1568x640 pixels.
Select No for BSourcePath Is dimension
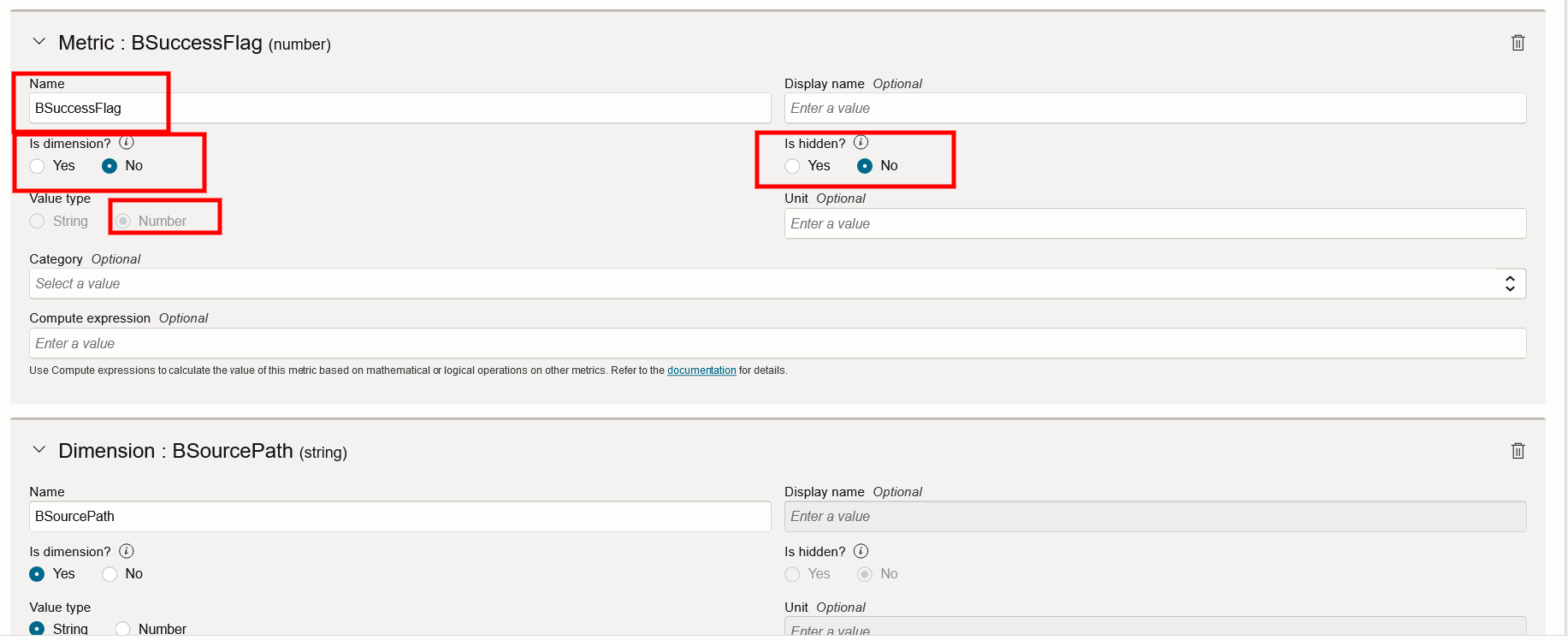[109, 574]
